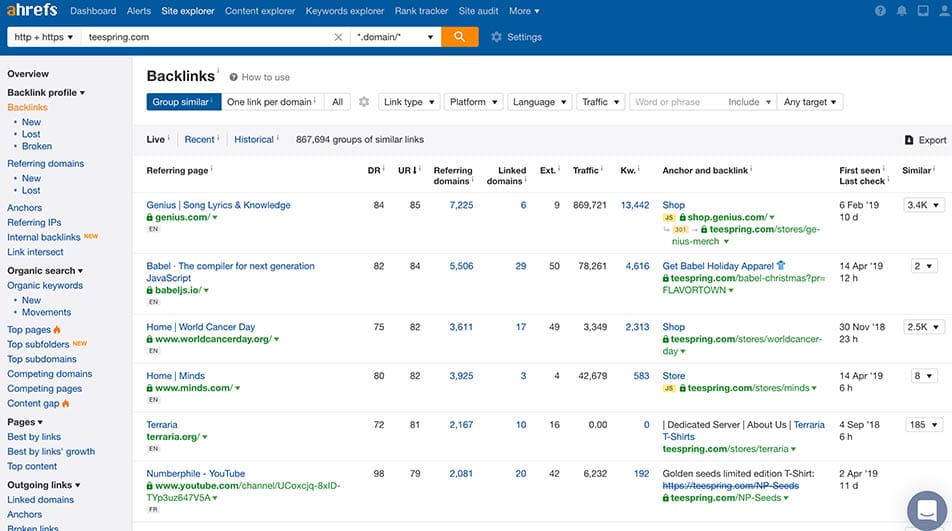Click the orange search magnifier button

pos(460,36)
